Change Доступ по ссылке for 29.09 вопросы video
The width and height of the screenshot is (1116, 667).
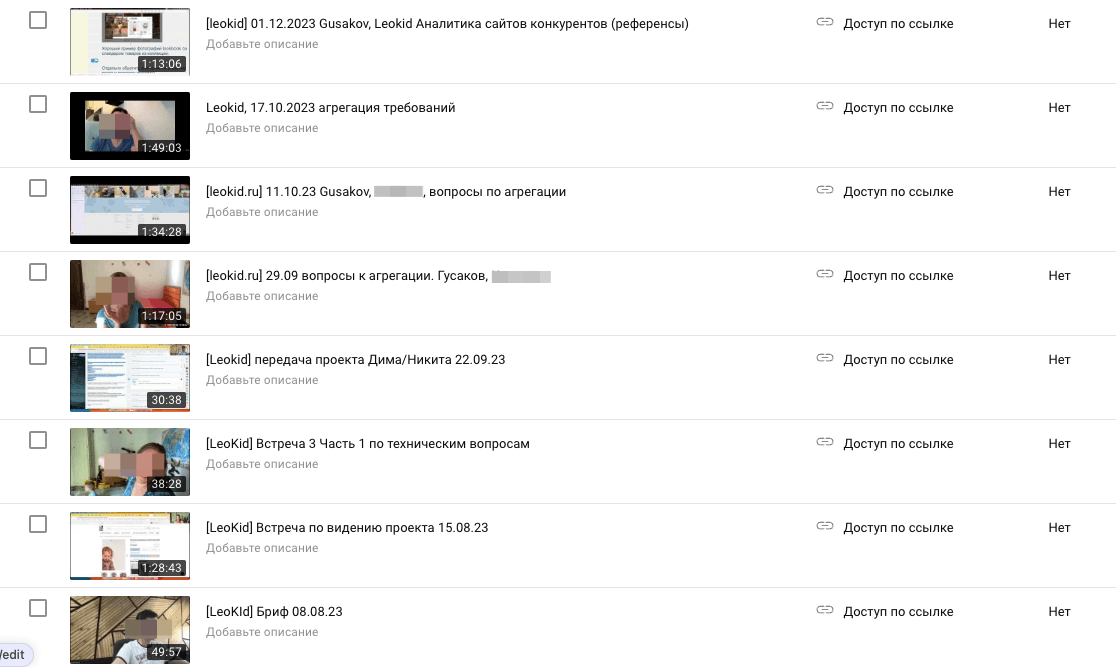pyautogui.click(x=898, y=275)
